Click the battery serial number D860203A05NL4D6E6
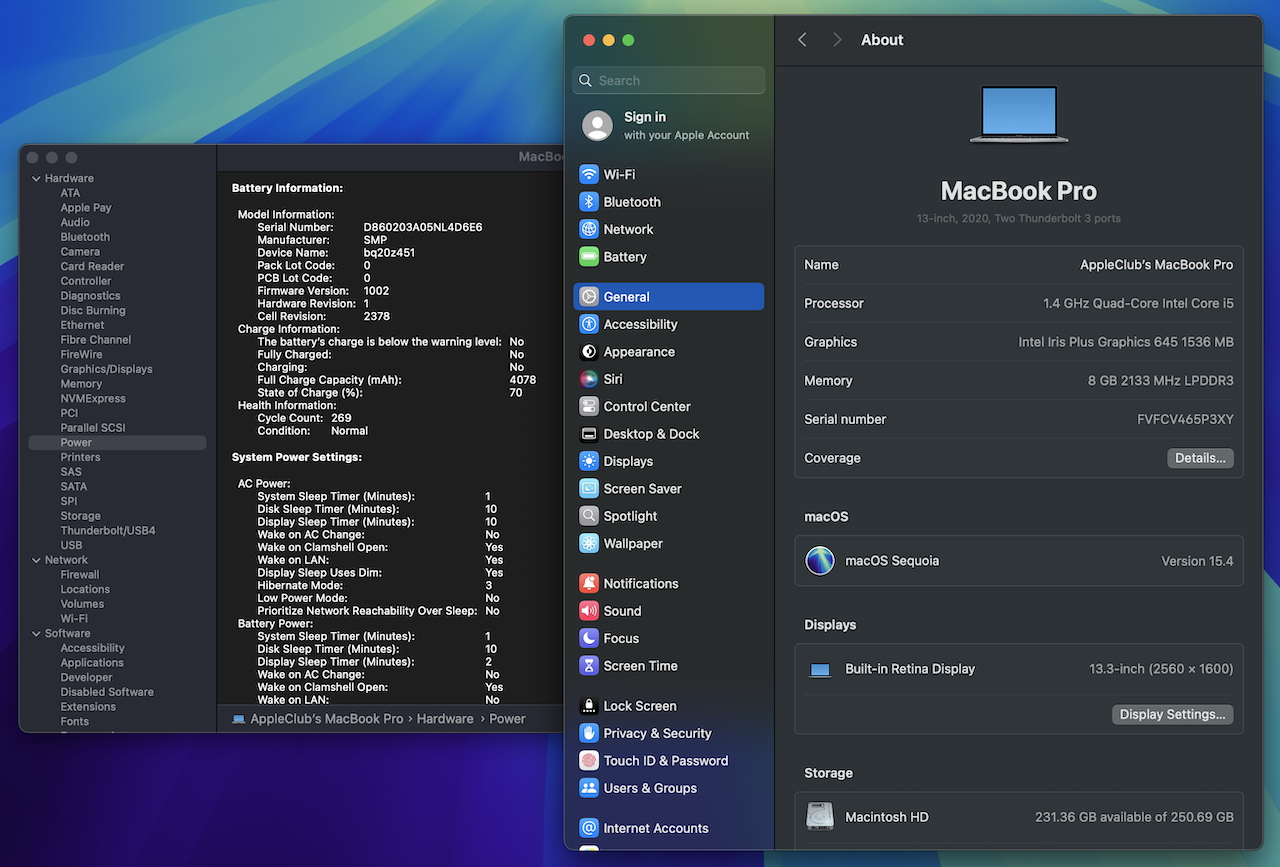1280x867 pixels. 423,228
